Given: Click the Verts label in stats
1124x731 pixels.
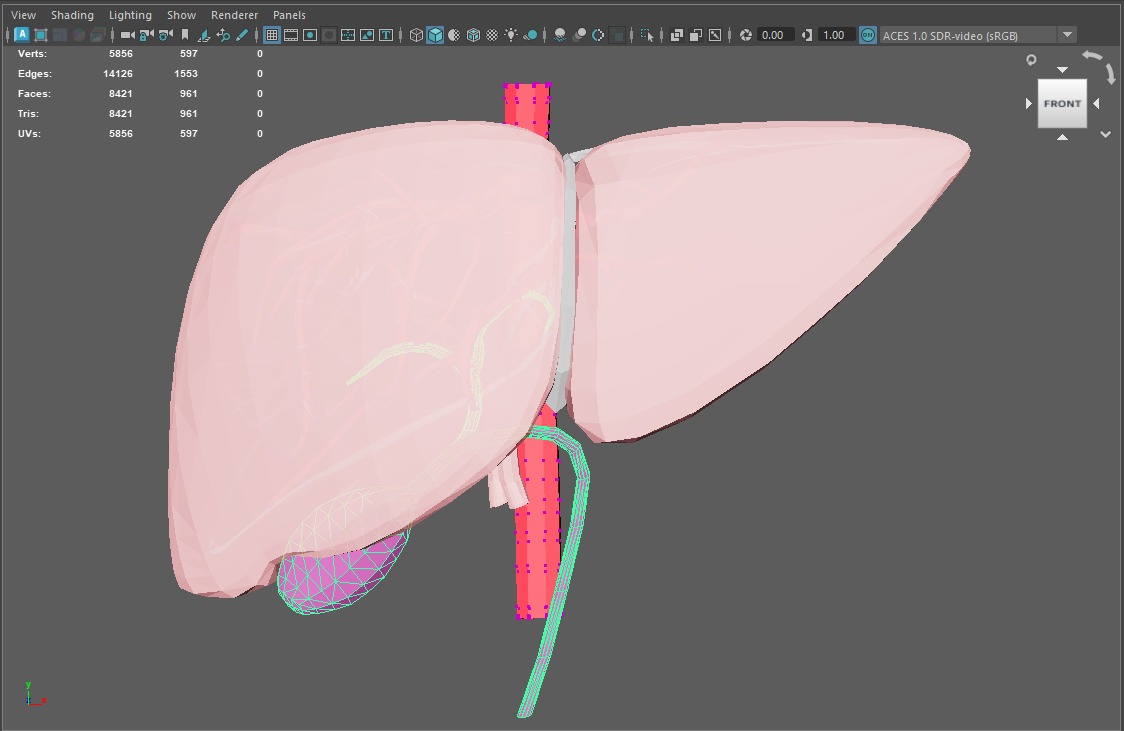Looking at the screenshot, I should [x=32, y=54].
